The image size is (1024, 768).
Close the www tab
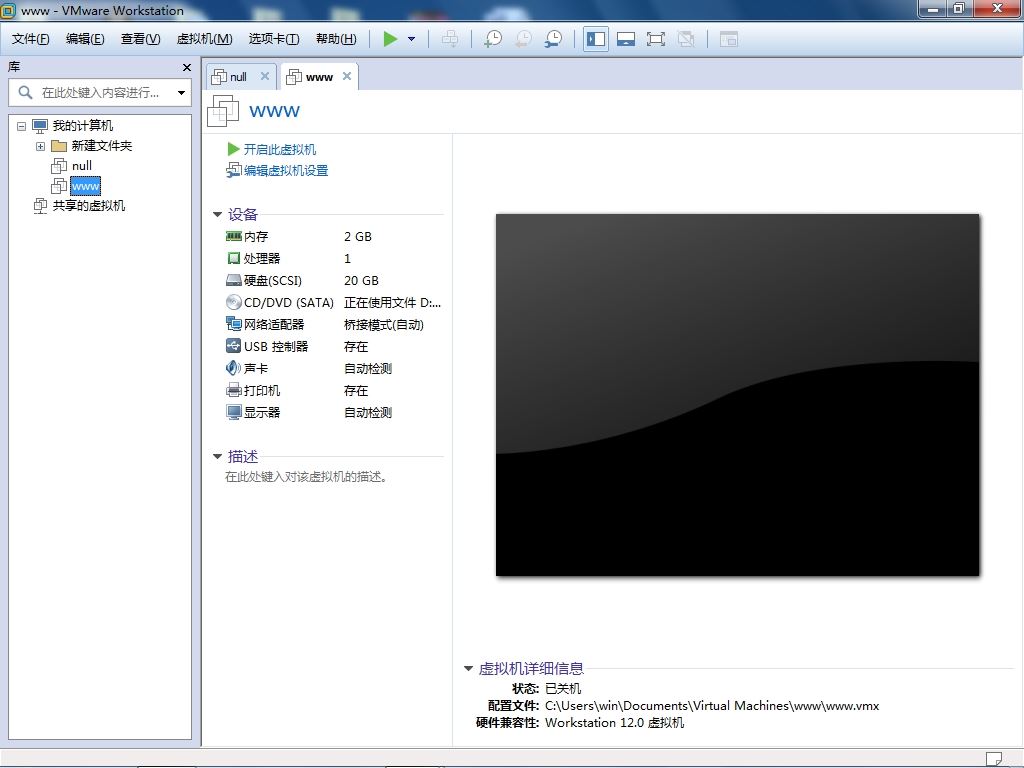pos(347,76)
